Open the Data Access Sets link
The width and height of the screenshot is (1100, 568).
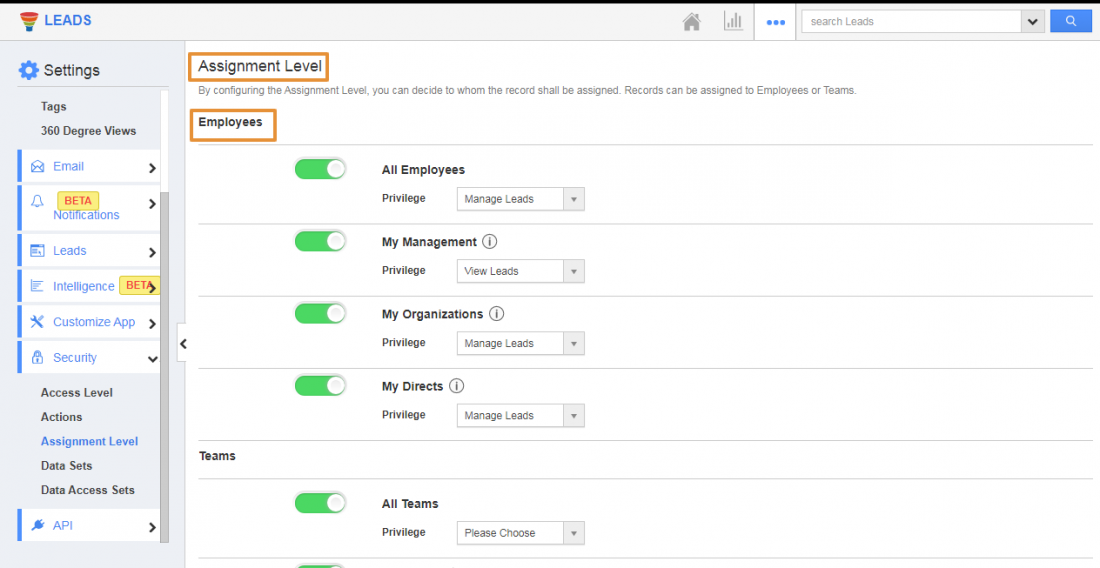(88, 490)
